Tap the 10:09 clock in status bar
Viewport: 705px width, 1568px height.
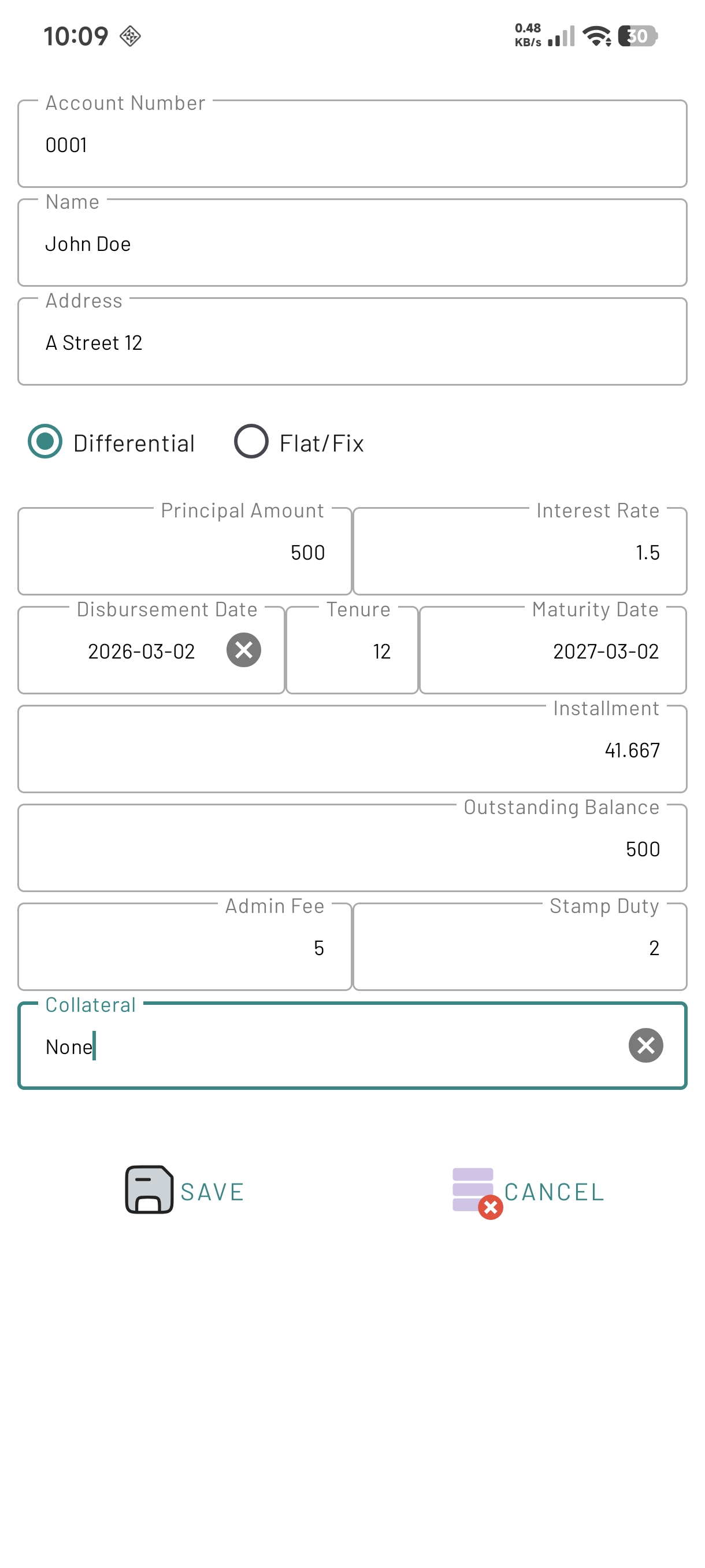(76, 36)
